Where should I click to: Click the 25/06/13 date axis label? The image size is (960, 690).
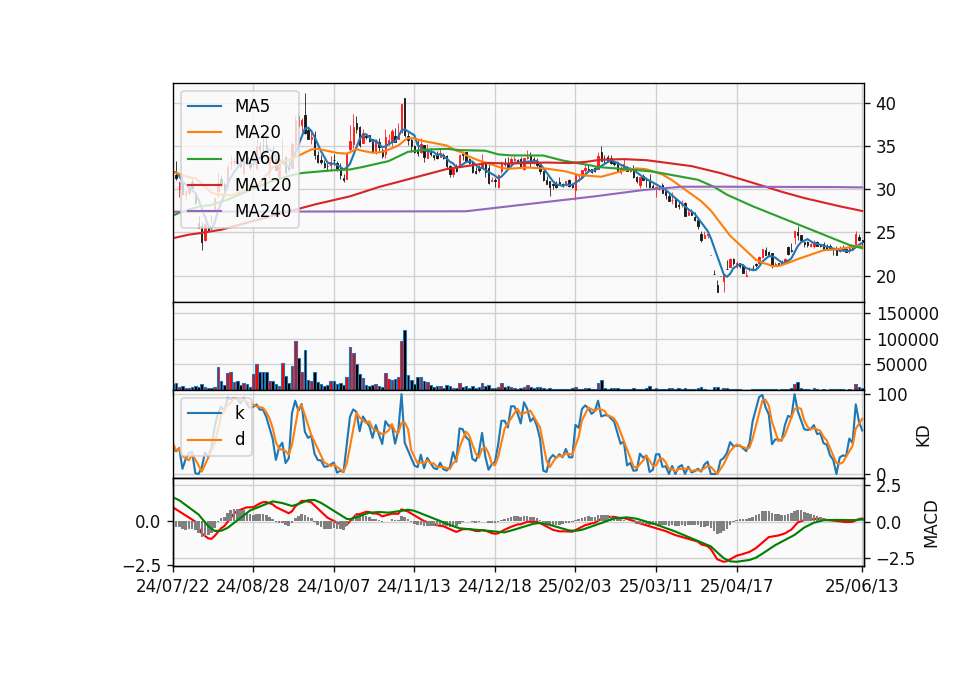pos(862,586)
